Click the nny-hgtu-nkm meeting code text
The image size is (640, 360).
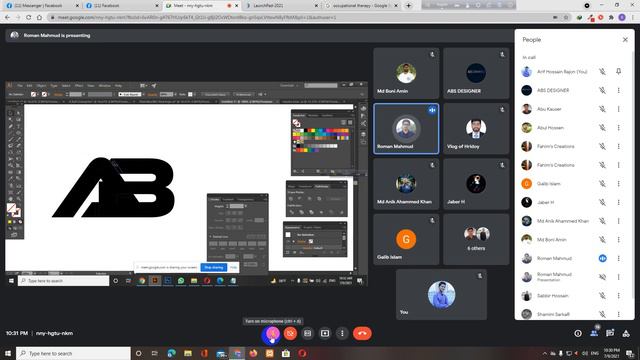coord(54,333)
